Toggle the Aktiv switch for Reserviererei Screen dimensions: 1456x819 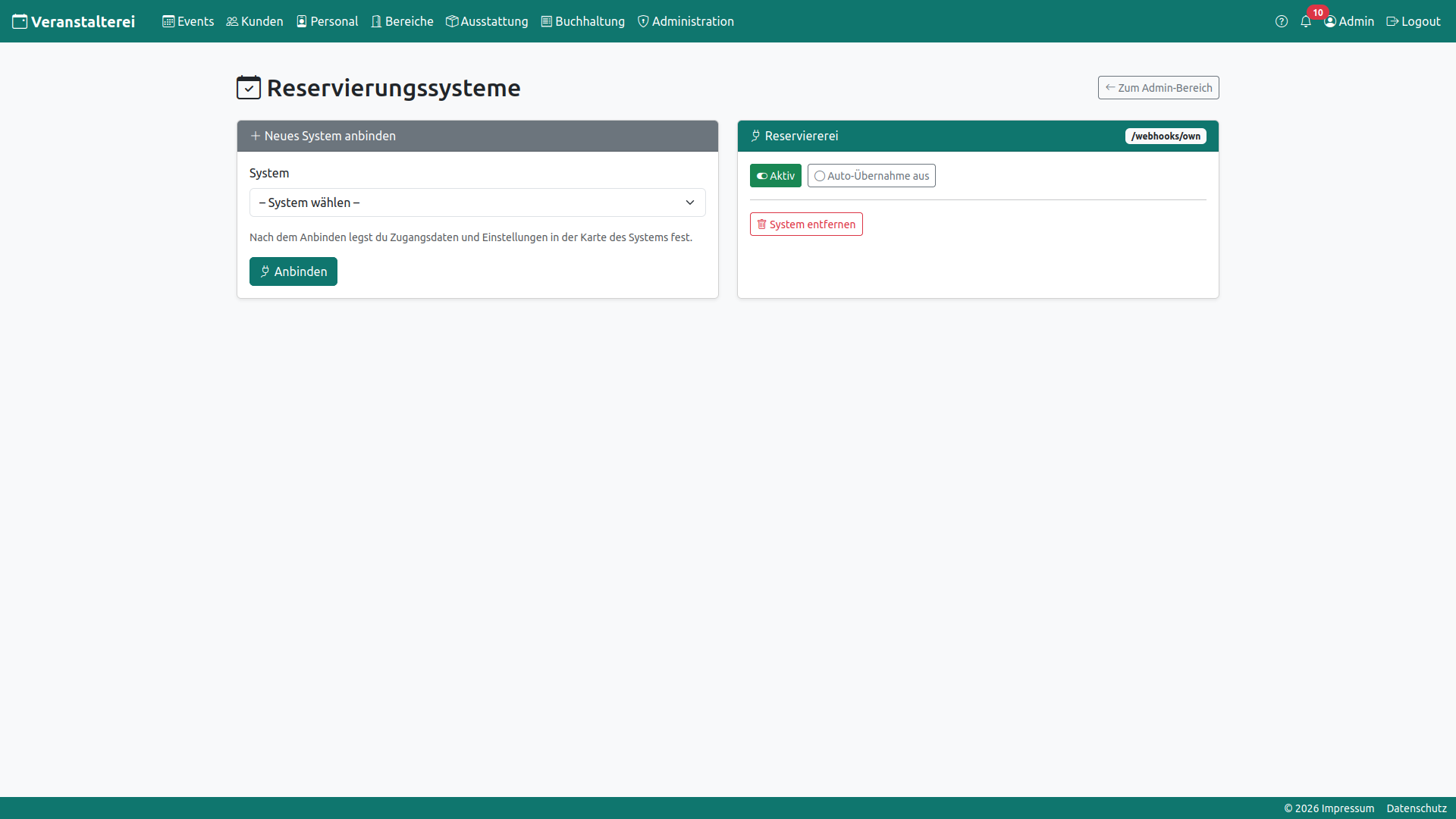tap(775, 176)
